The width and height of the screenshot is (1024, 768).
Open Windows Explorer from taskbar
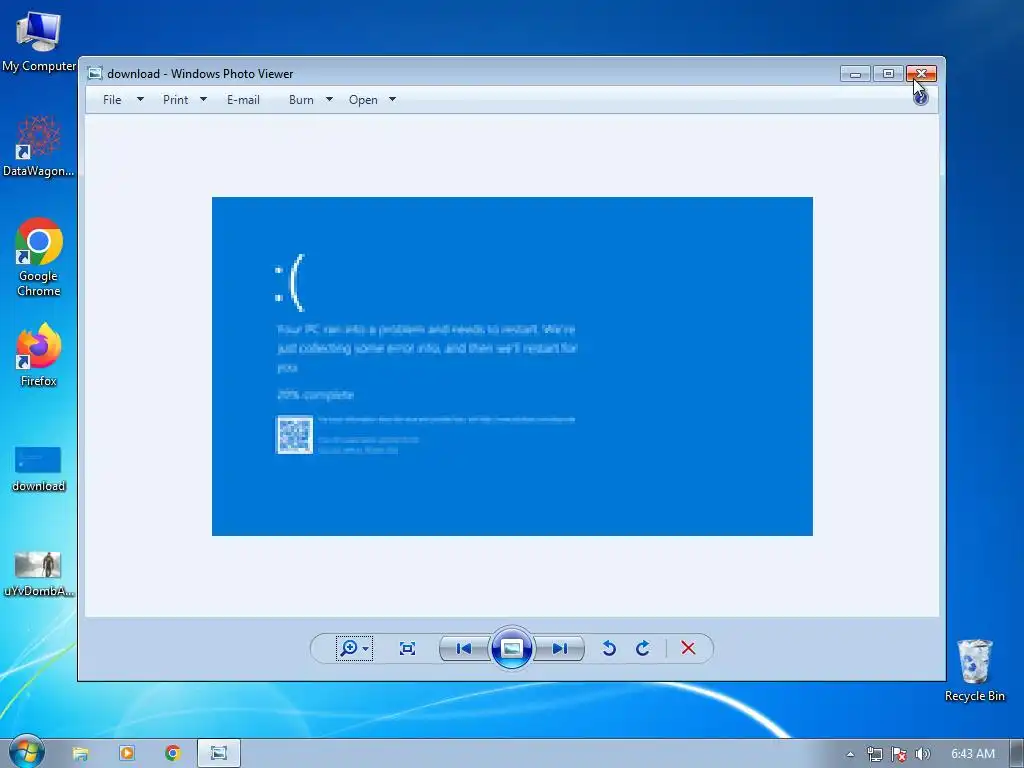click(x=80, y=754)
